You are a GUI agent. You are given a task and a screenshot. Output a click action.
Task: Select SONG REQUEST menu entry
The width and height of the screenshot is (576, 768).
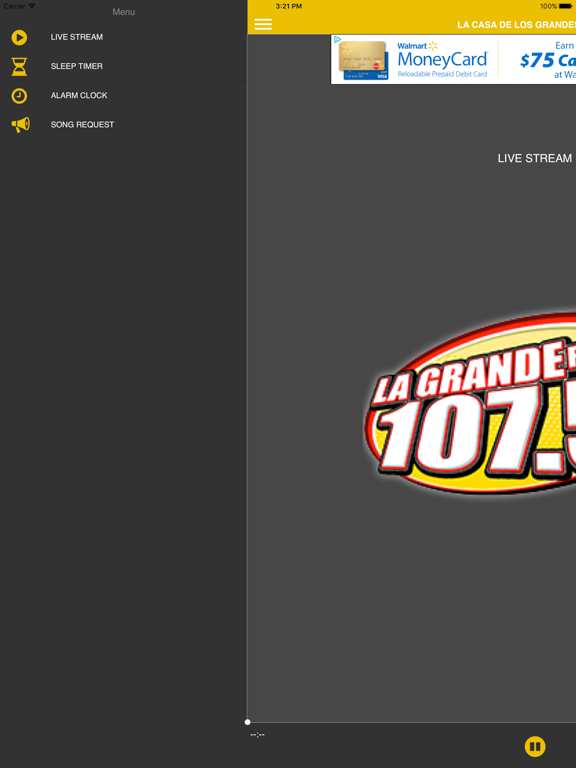pyautogui.click(x=123, y=125)
